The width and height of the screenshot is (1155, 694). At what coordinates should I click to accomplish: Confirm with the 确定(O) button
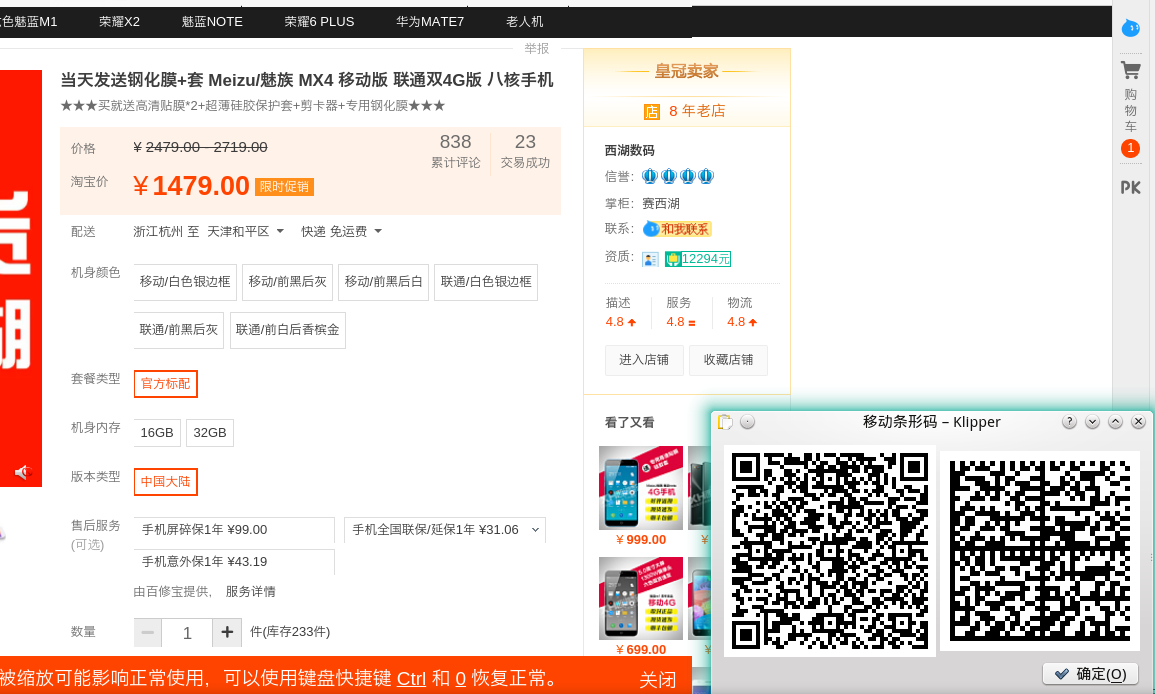(1090, 674)
